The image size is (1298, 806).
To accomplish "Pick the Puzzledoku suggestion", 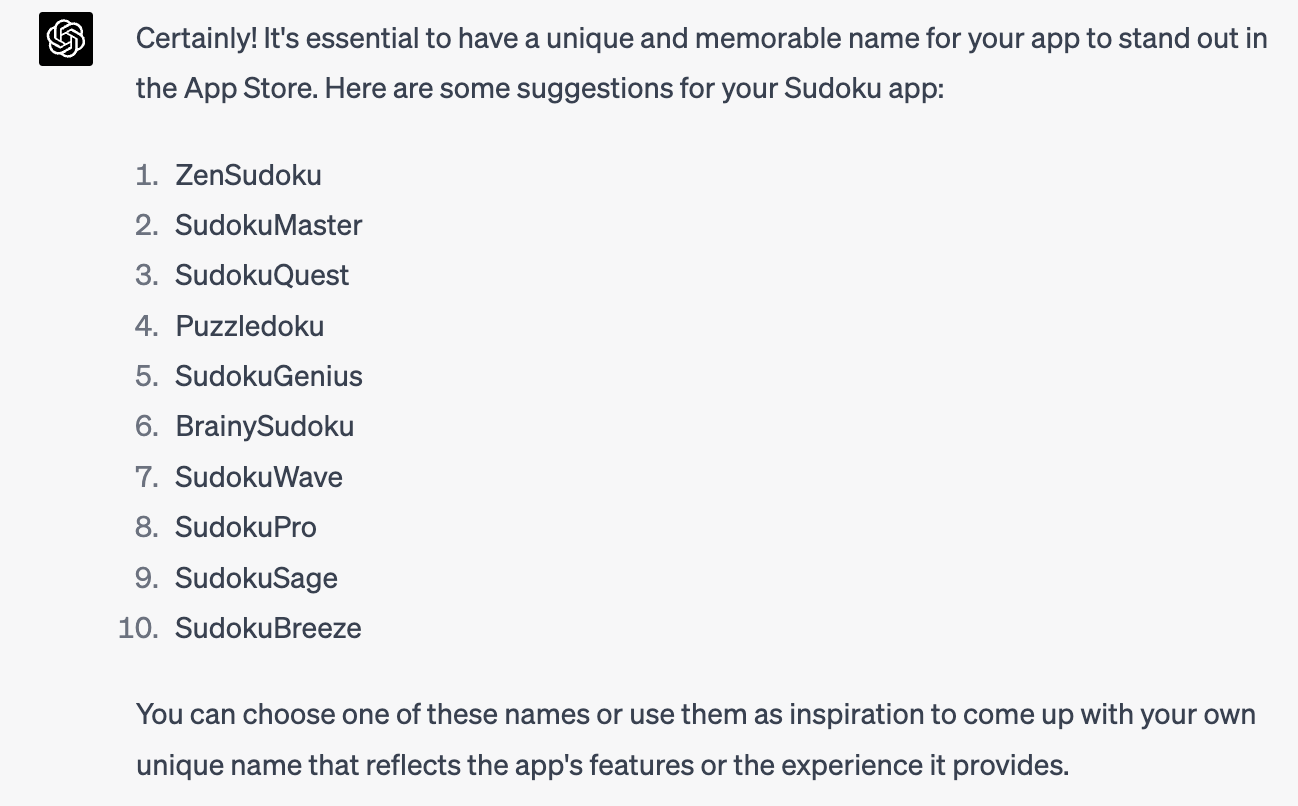I will coord(250,326).
